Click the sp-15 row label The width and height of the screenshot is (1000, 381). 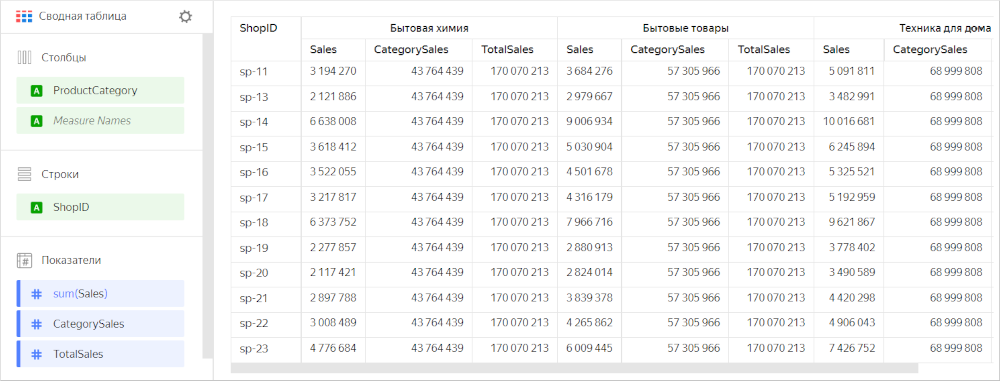(253, 147)
